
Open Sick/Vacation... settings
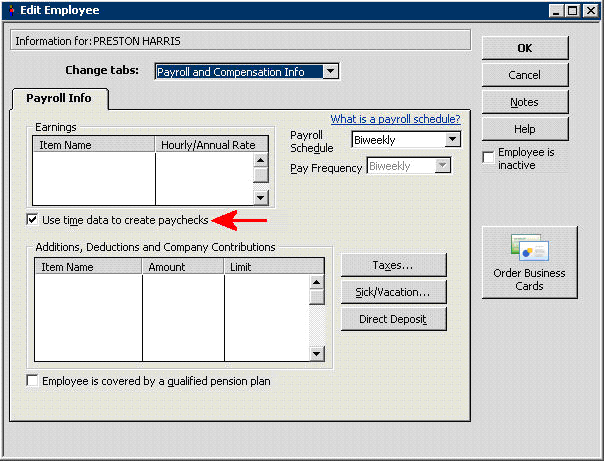[x=393, y=292]
